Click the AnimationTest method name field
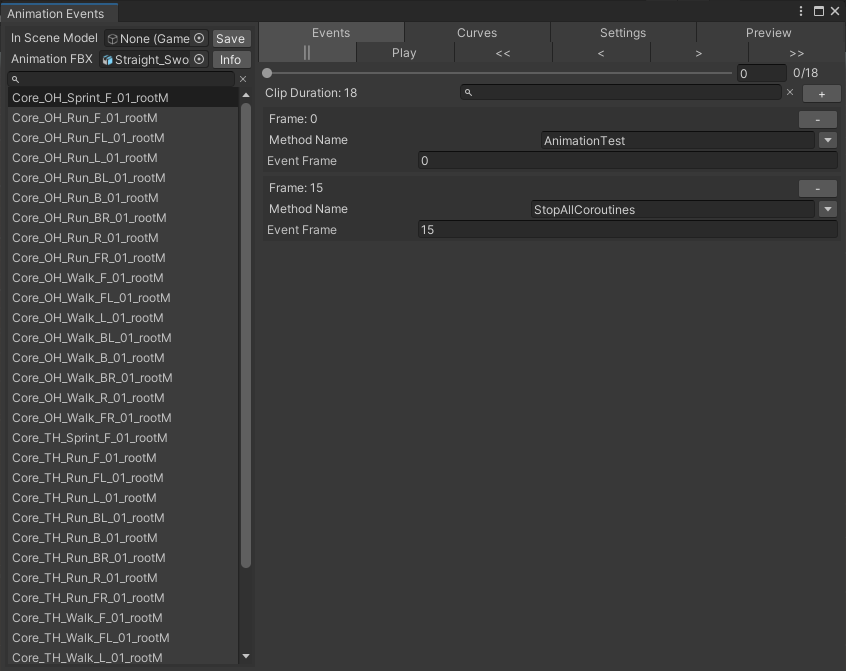The width and height of the screenshot is (846, 671). (x=678, y=140)
